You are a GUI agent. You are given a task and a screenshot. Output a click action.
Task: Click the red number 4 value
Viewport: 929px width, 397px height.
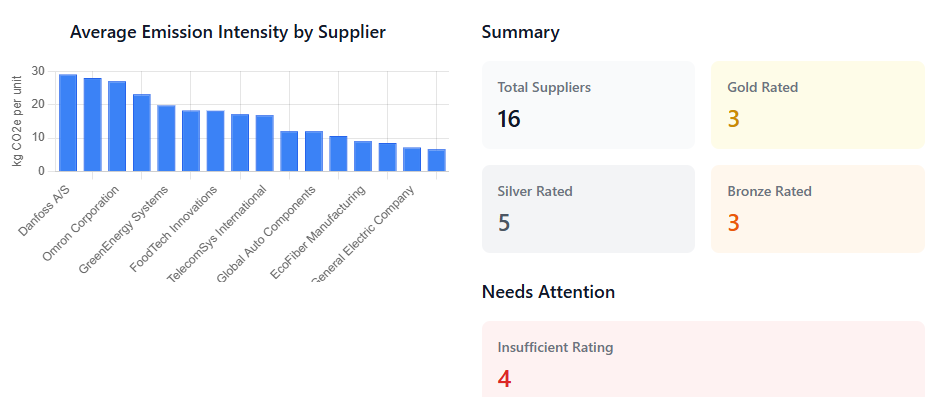pos(504,379)
